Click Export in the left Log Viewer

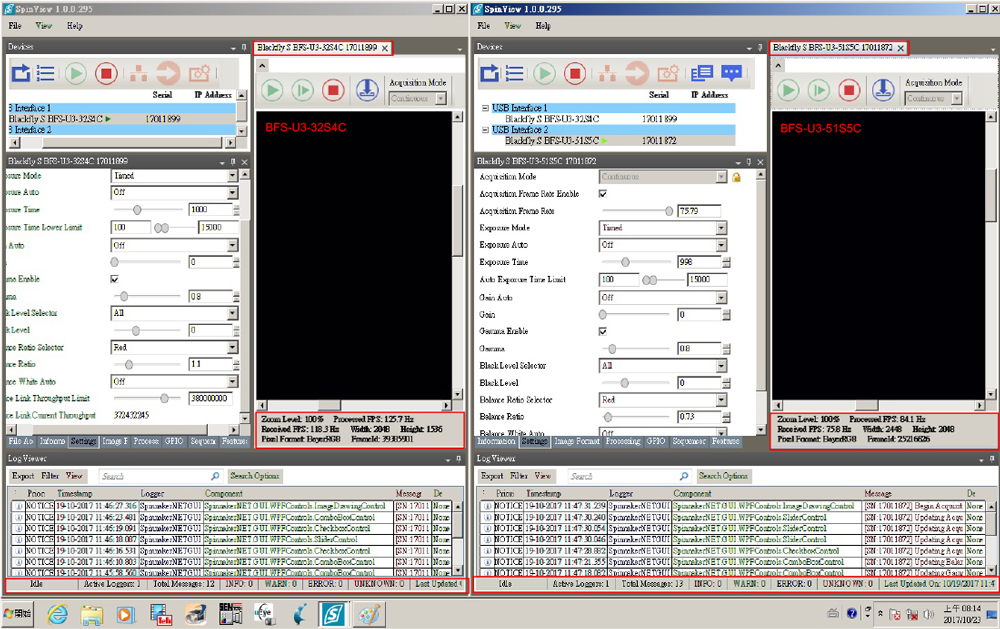point(22,476)
